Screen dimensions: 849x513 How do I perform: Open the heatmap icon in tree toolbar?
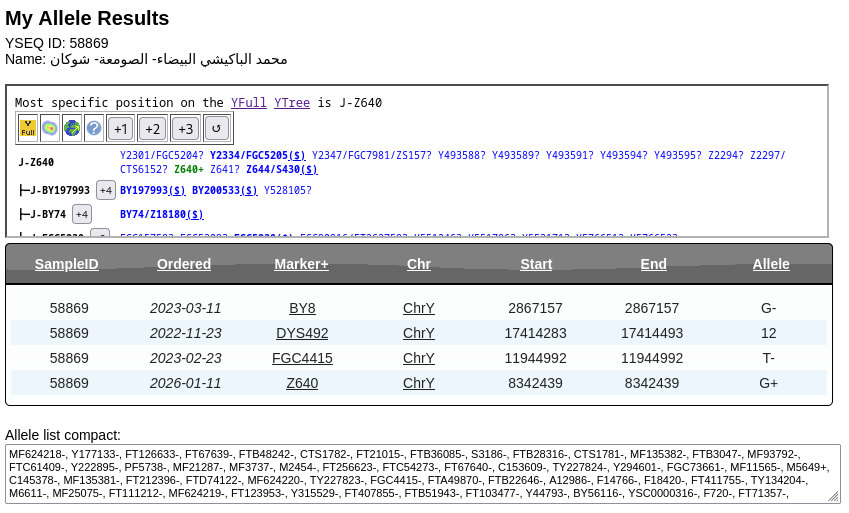[50, 128]
